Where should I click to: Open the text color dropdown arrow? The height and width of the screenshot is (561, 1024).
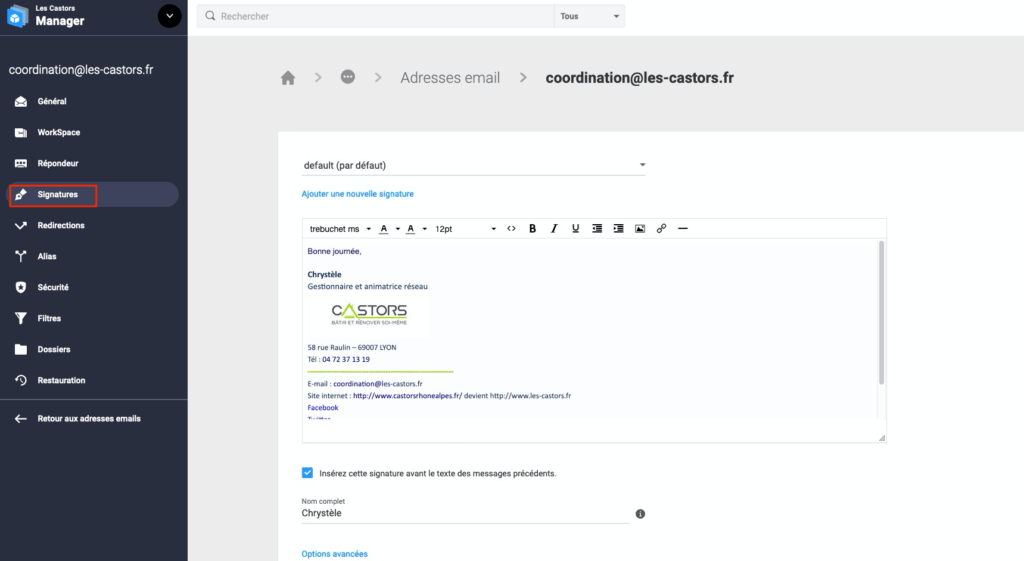point(398,229)
